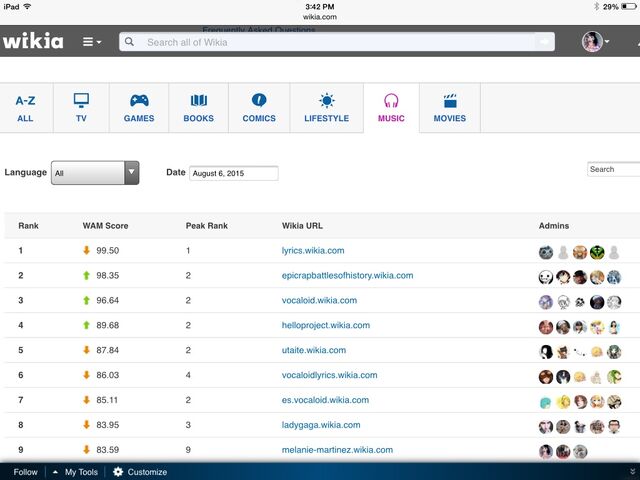Click WAM score 98.35 value
Image resolution: width=640 pixels, height=480 pixels.
click(108, 276)
